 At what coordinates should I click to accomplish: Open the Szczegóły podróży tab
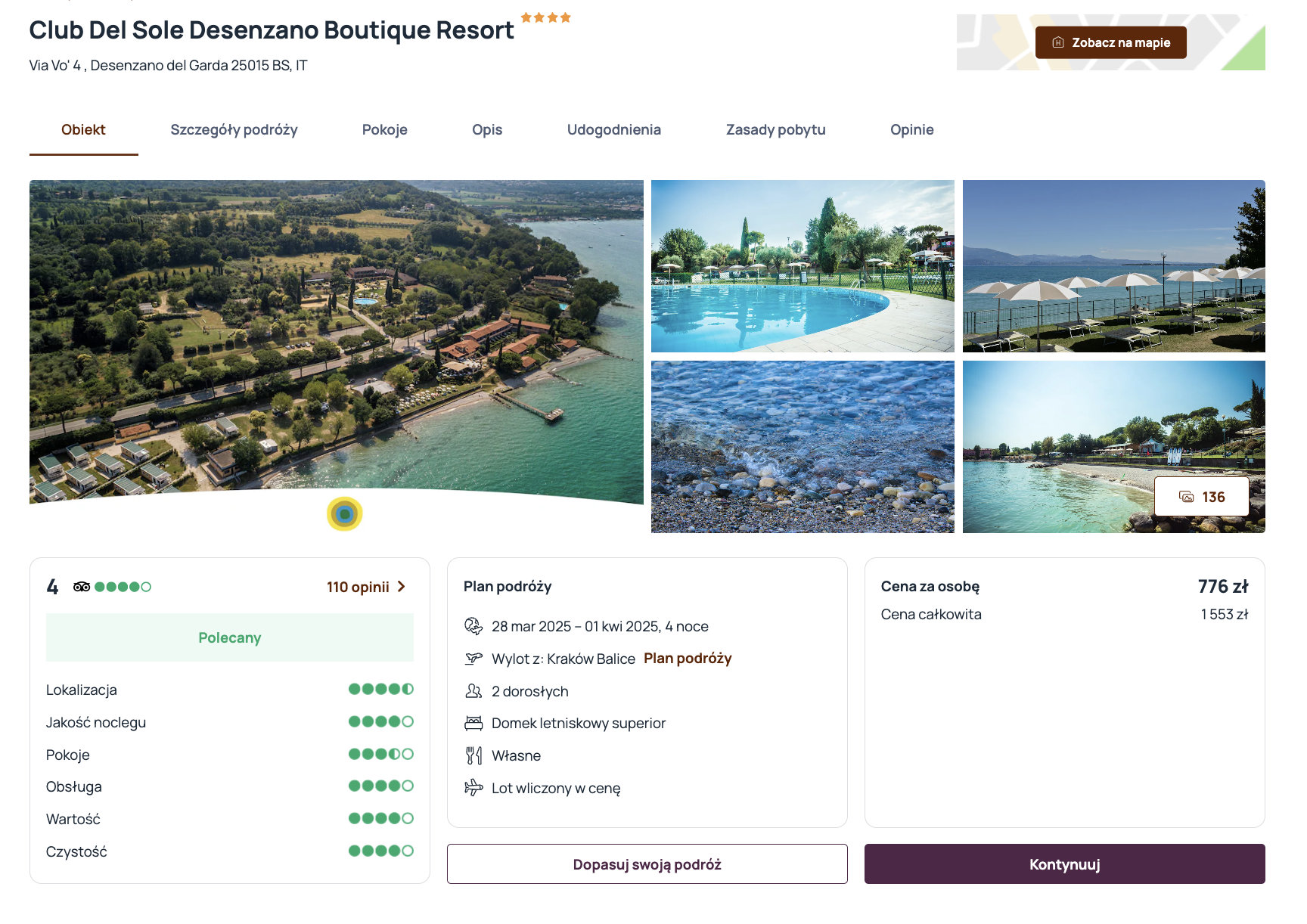234,130
